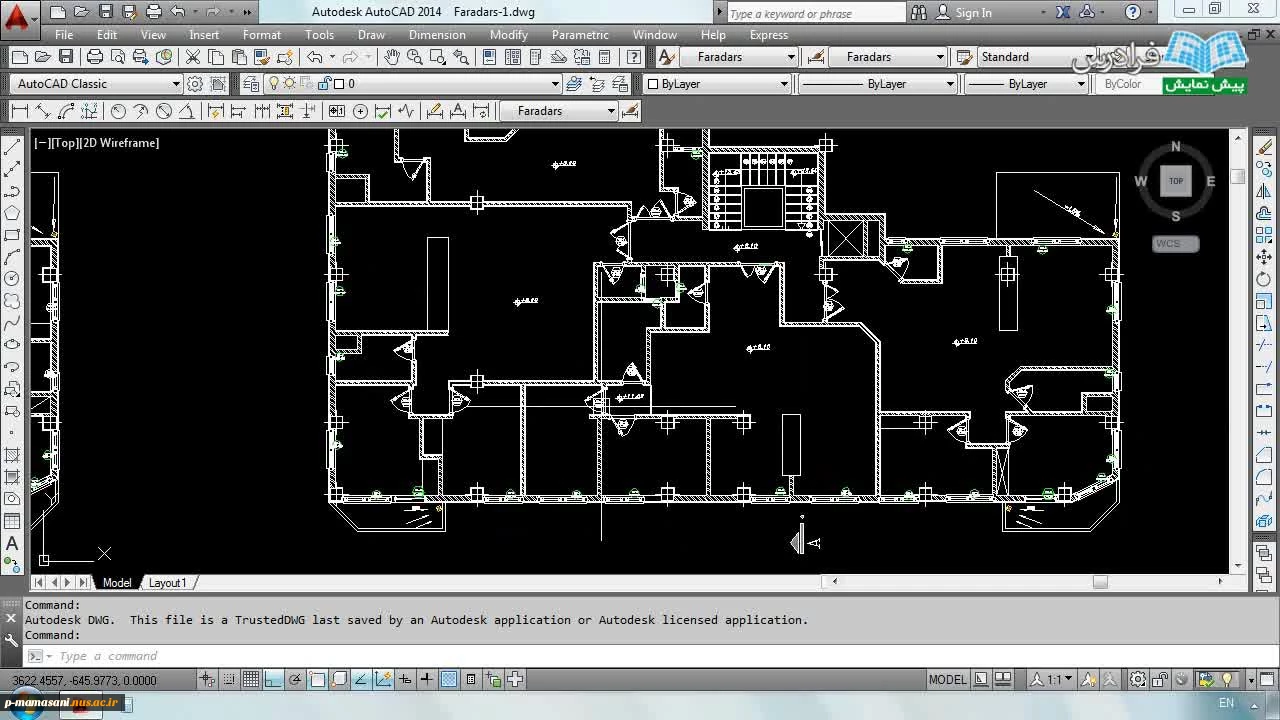Click the coordinates readout in status bar
Image resolution: width=1280 pixels, height=720 pixels.
pos(84,680)
